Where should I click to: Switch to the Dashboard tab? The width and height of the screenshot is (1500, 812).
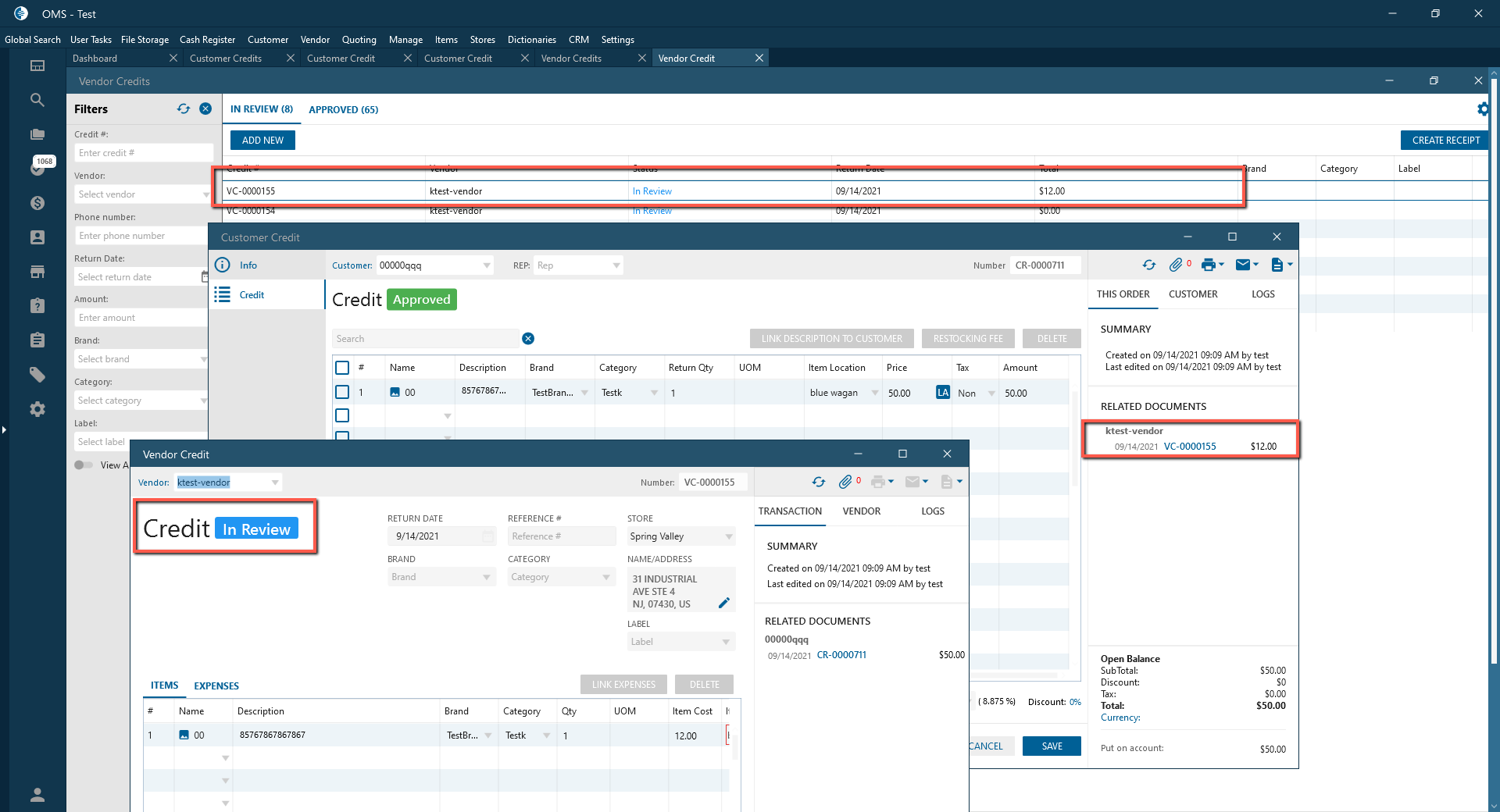(95, 59)
